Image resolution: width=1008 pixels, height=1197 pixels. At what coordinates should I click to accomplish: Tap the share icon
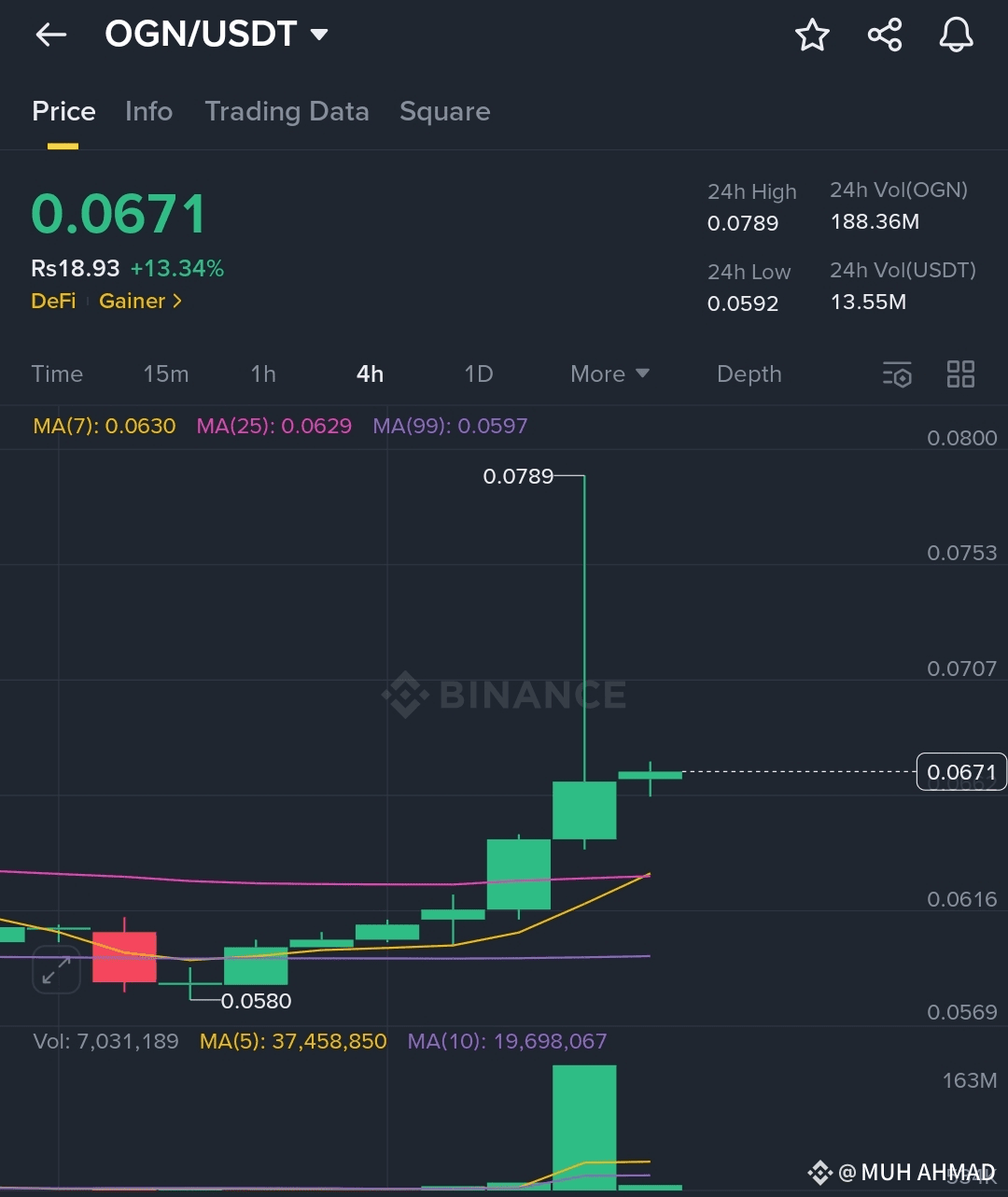(885, 35)
